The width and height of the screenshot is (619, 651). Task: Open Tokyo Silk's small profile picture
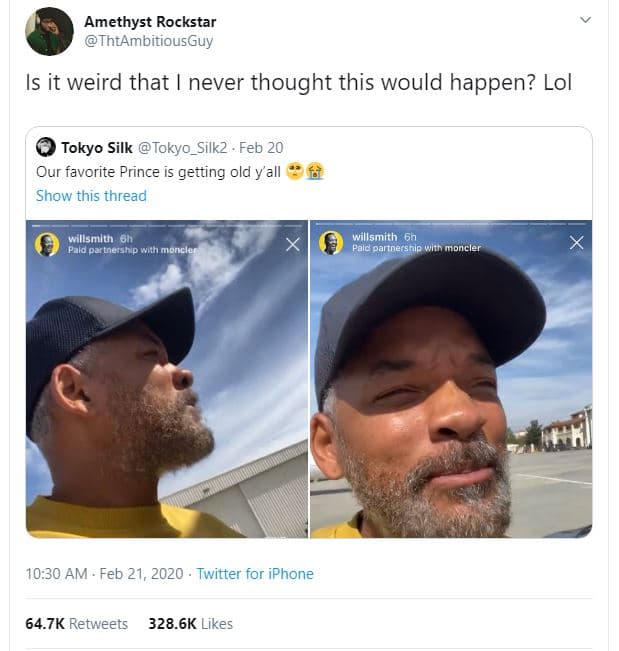pos(46,147)
